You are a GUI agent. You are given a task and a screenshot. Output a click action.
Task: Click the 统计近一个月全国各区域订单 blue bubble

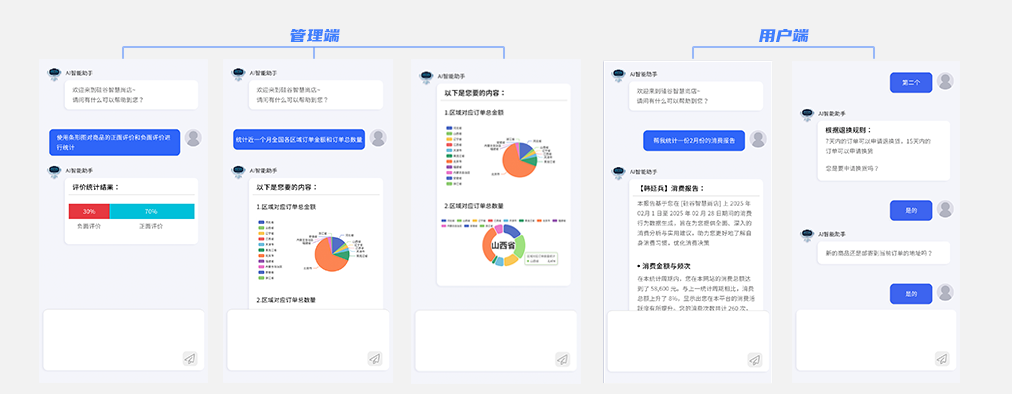[x=299, y=139]
